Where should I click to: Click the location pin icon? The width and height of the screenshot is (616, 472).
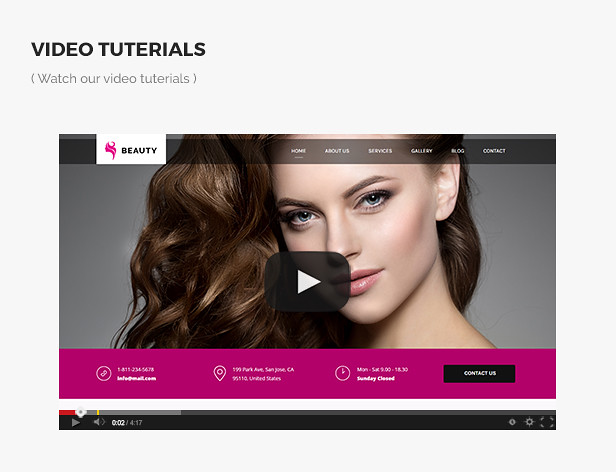pyautogui.click(x=219, y=373)
